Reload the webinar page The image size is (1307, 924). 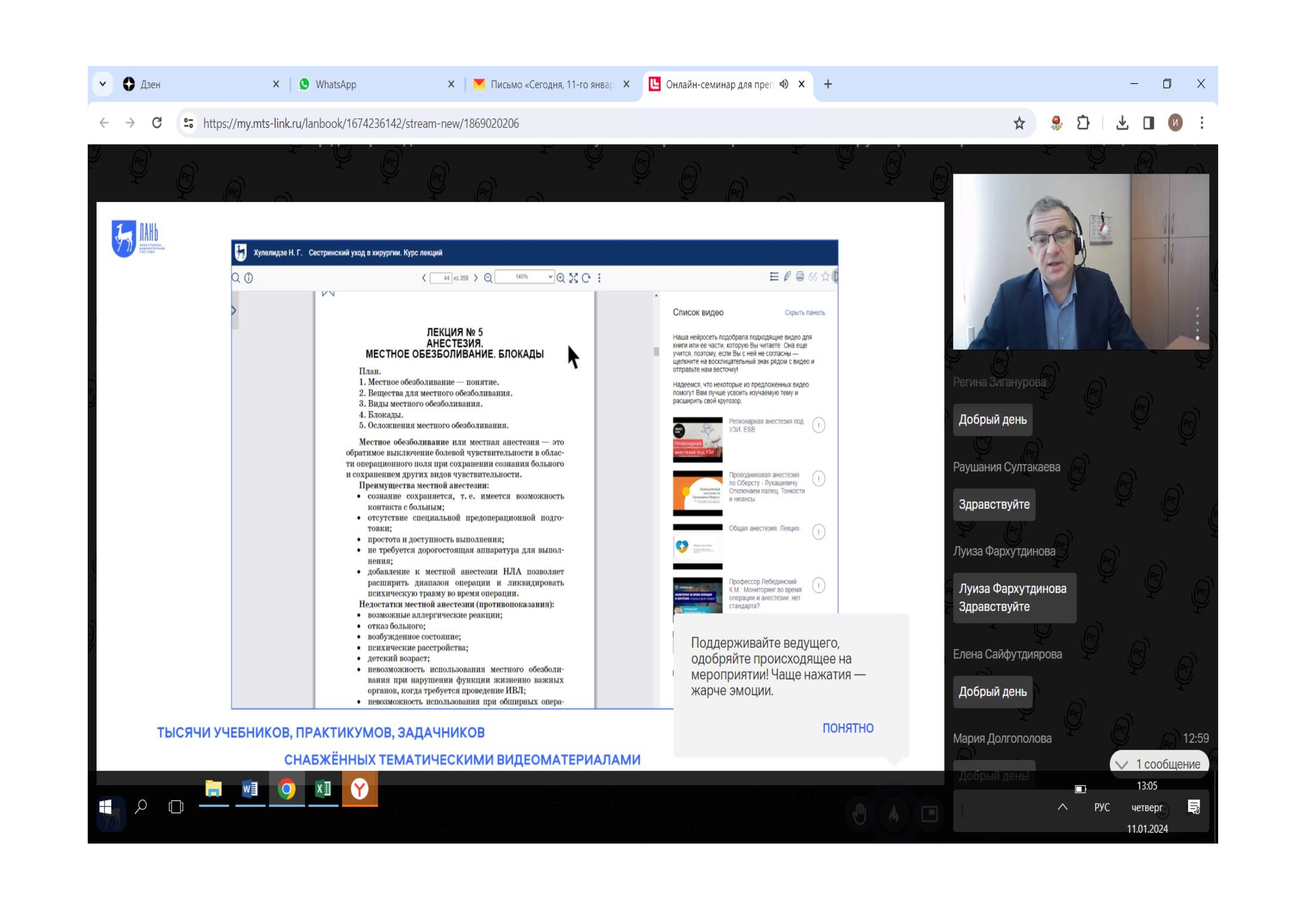[157, 123]
